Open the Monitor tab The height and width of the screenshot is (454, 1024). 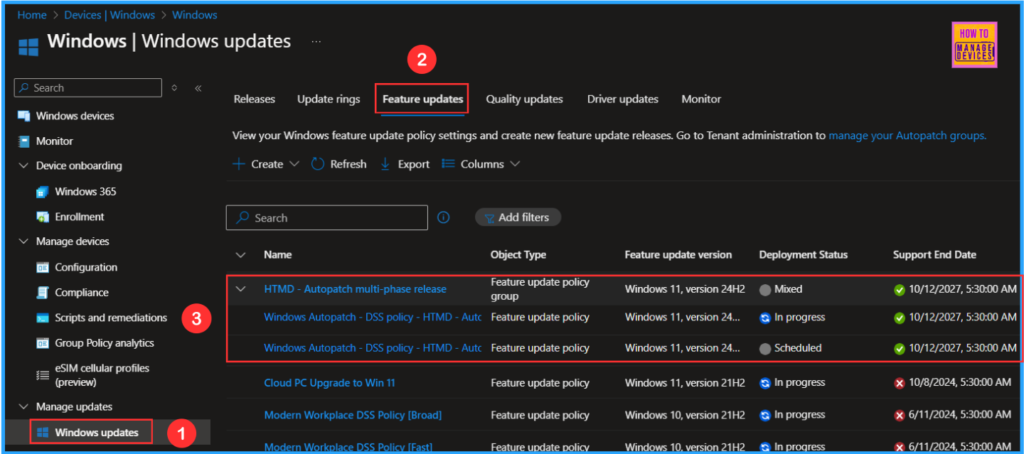pos(701,99)
